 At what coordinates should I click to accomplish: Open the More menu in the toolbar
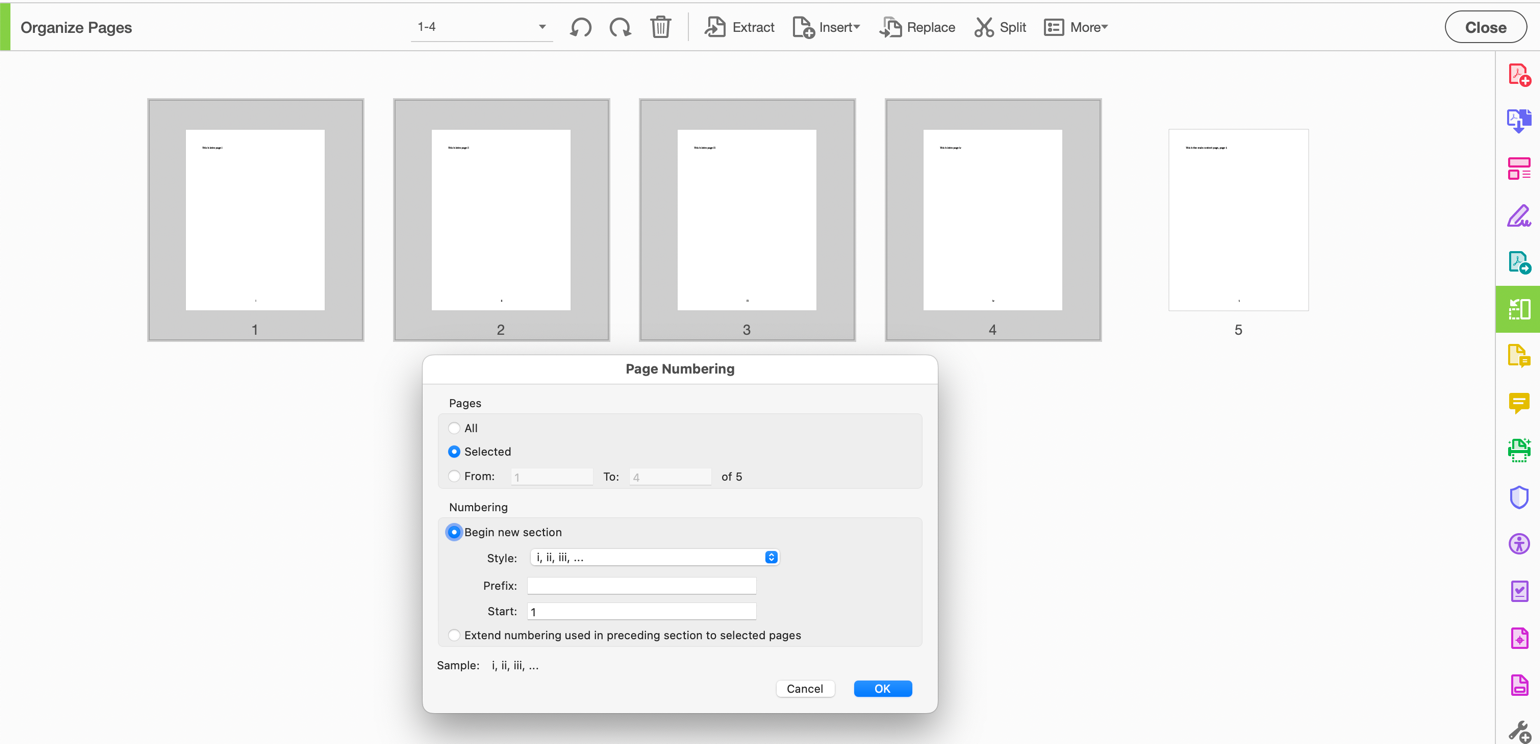pyautogui.click(x=1076, y=27)
